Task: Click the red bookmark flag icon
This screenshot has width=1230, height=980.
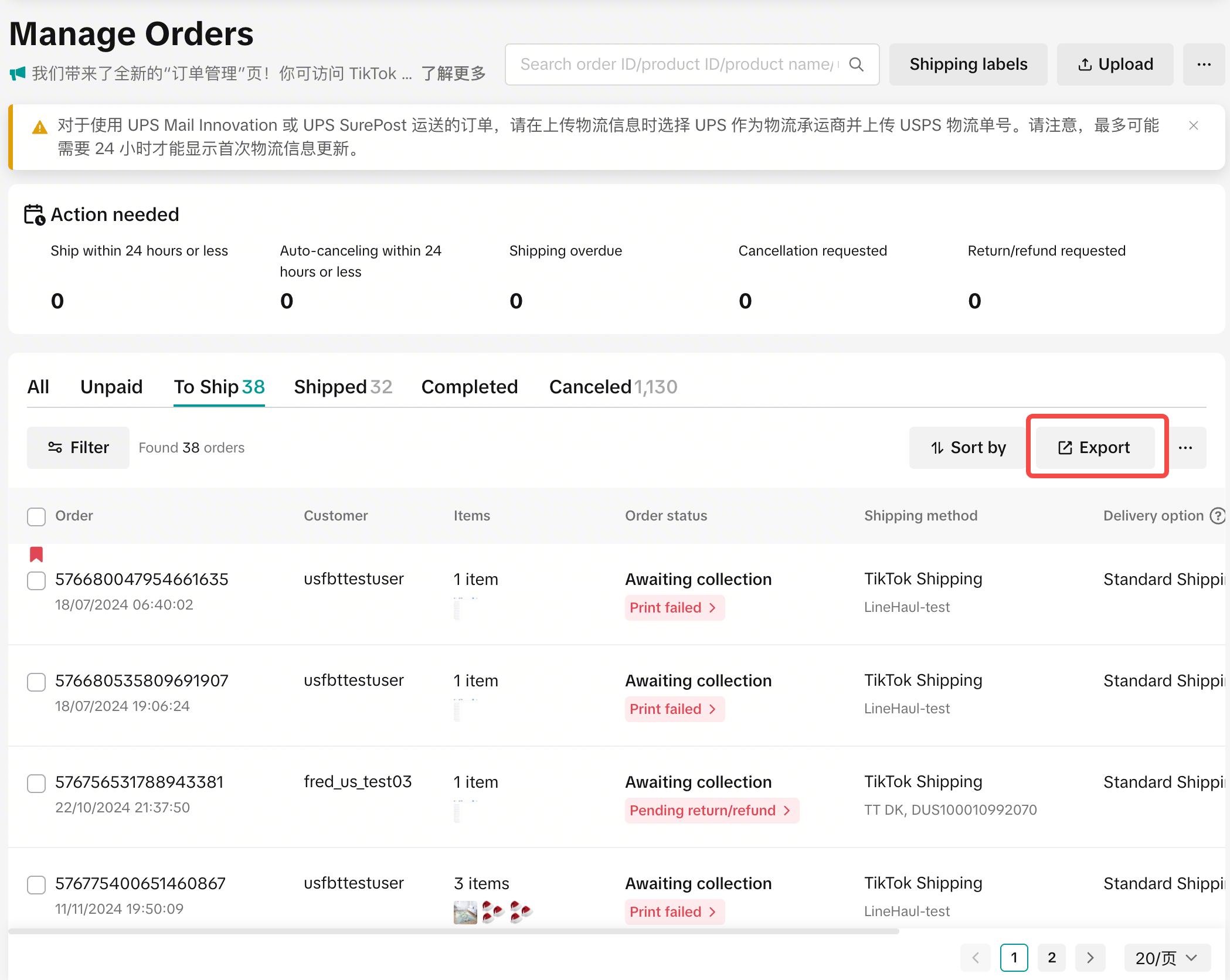Action: click(36, 554)
